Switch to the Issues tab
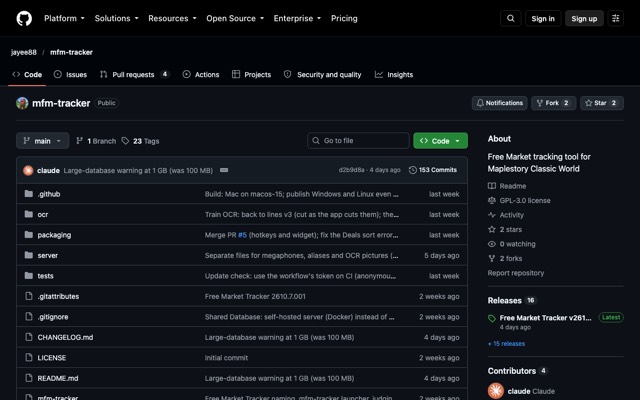The image size is (640, 400). pos(71,75)
